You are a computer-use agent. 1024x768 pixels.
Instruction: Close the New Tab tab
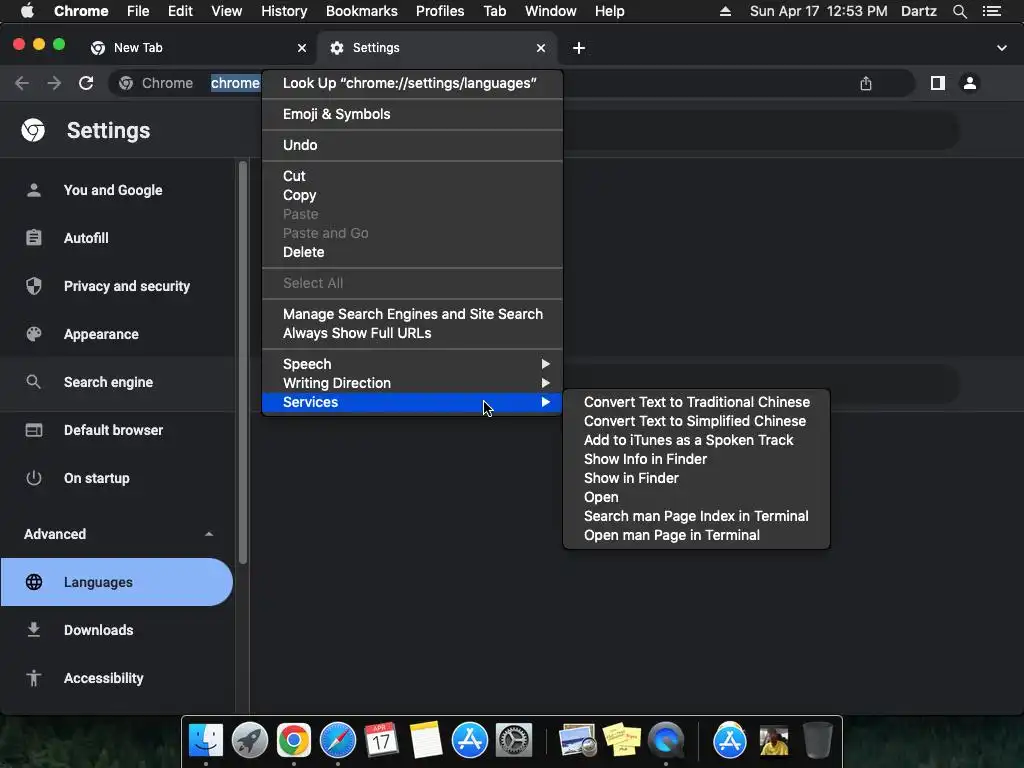(302, 48)
